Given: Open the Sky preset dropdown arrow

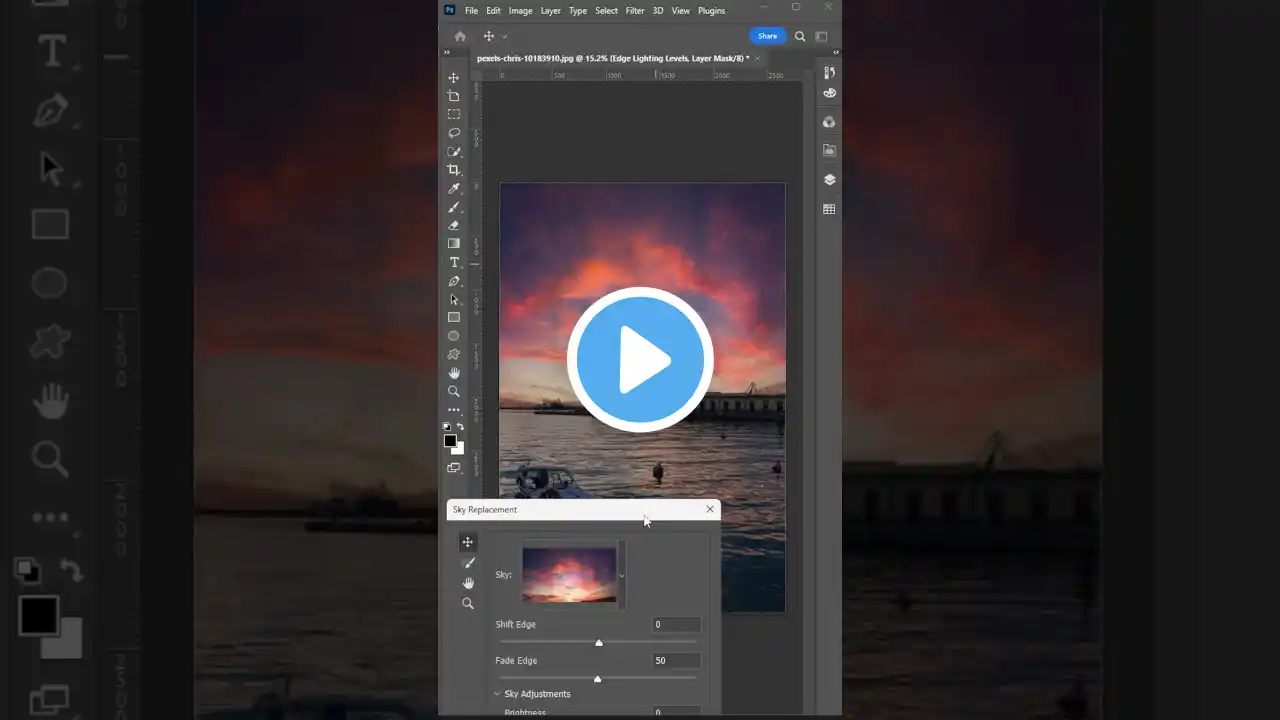Looking at the screenshot, I should (622, 575).
